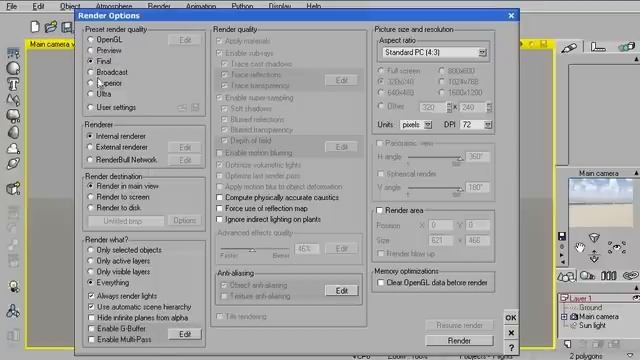Click the Save scene disk icon
The height and width of the screenshot is (360, 640).
[67, 27]
